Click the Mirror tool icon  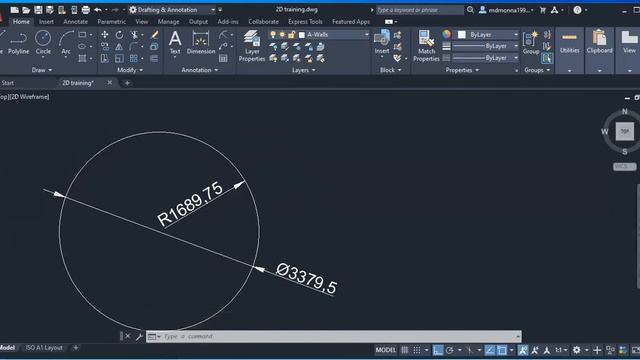pyautogui.click(x=119, y=47)
